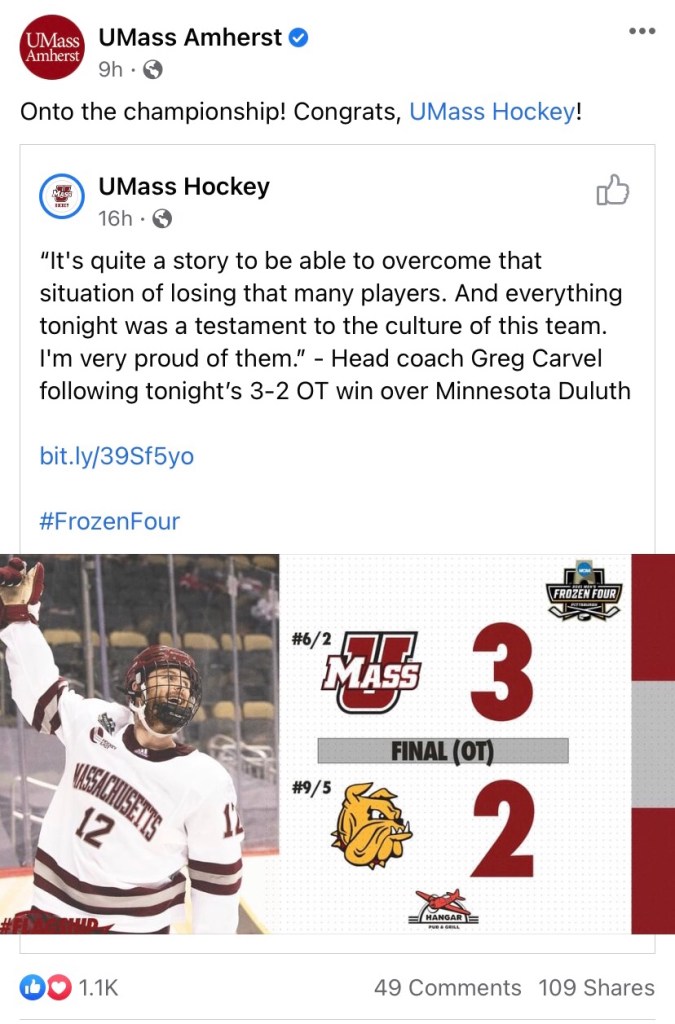Open the hockey player photo

[135, 743]
